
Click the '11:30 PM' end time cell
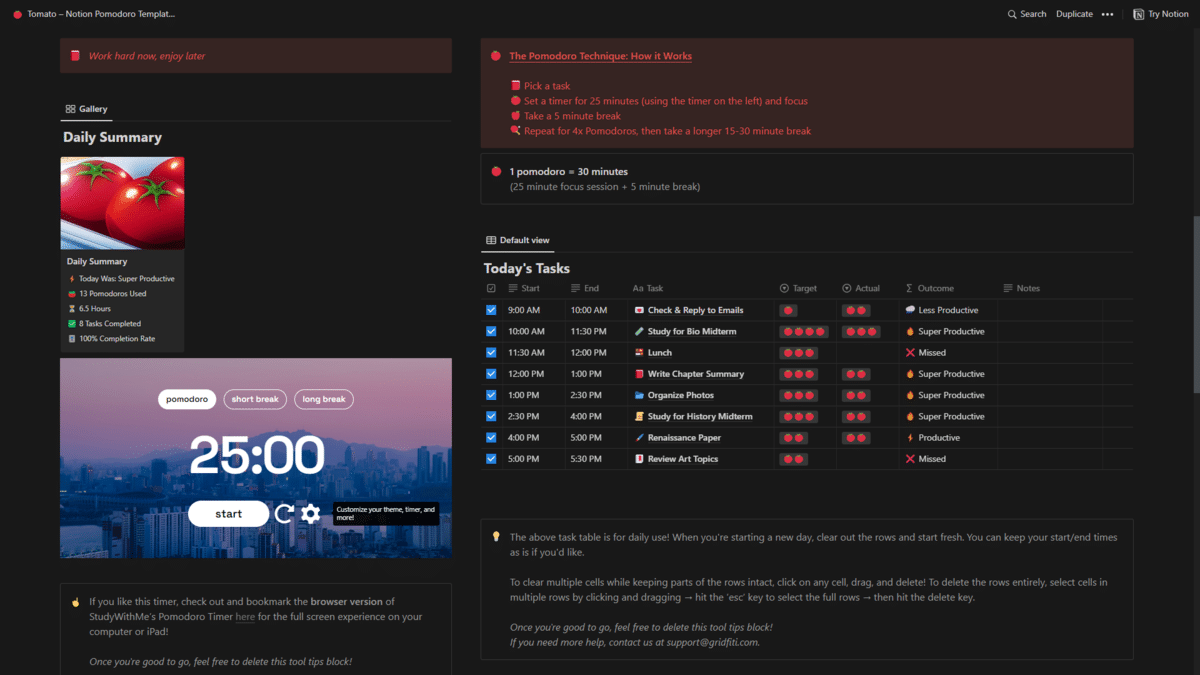(596, 331)
